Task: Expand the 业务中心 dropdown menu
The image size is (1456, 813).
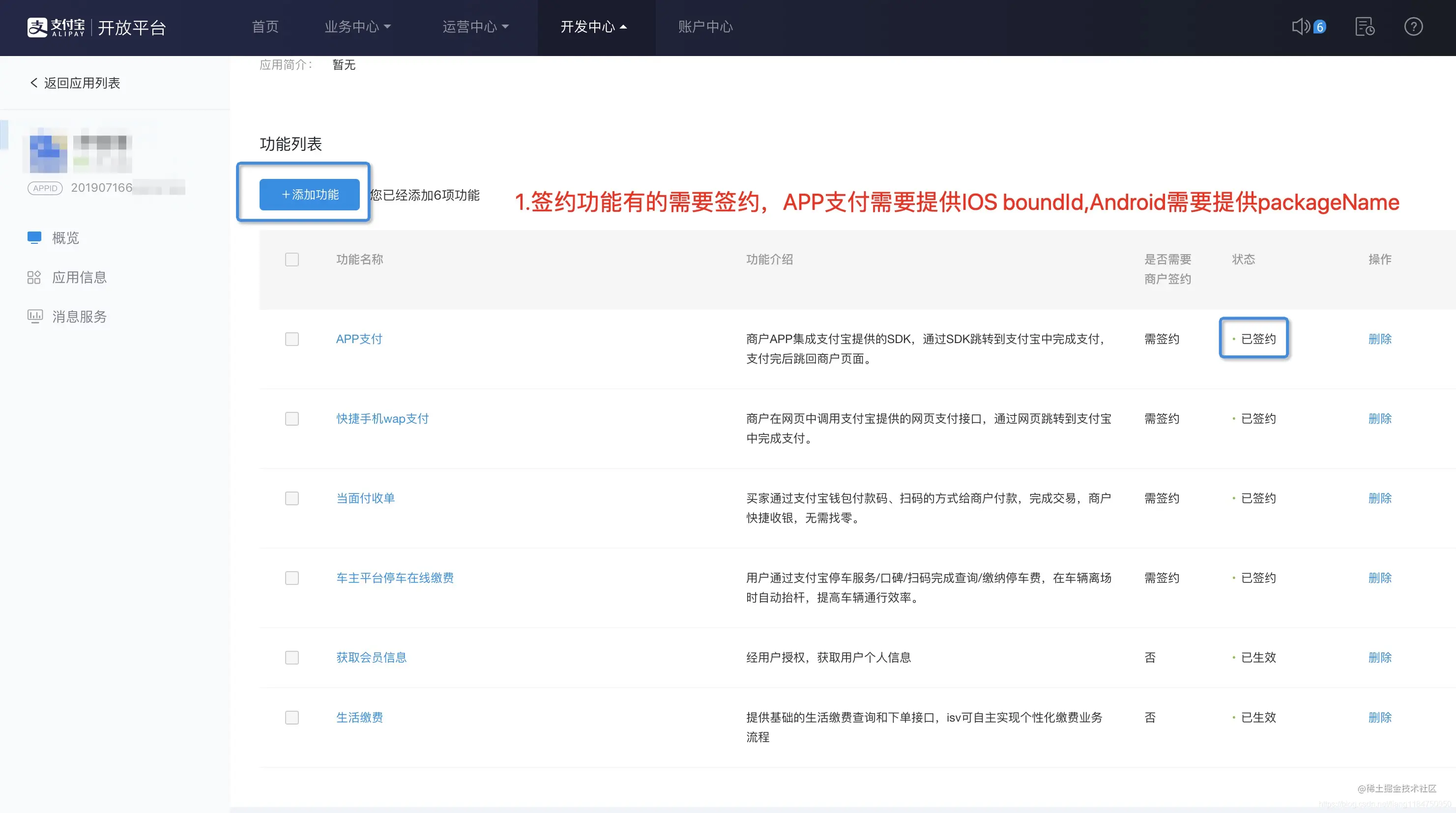Action: point(357,27)
